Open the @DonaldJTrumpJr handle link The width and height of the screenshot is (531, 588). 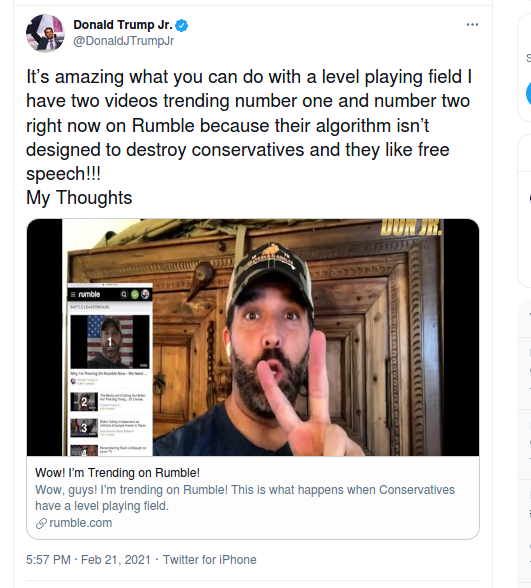pyautogui.click(x=123, y=40)
